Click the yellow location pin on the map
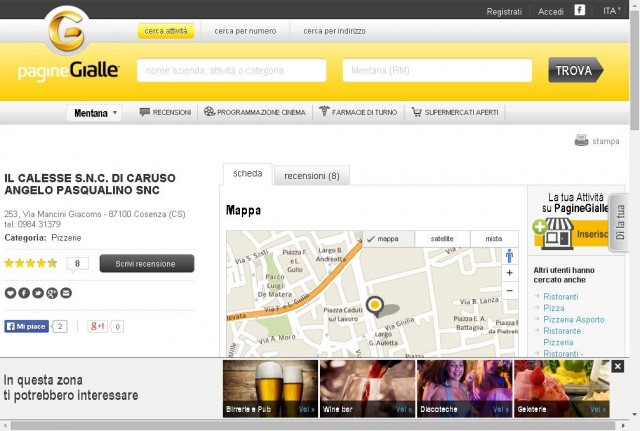The width and height of the screenshot is (640, 431). point(374,306)
